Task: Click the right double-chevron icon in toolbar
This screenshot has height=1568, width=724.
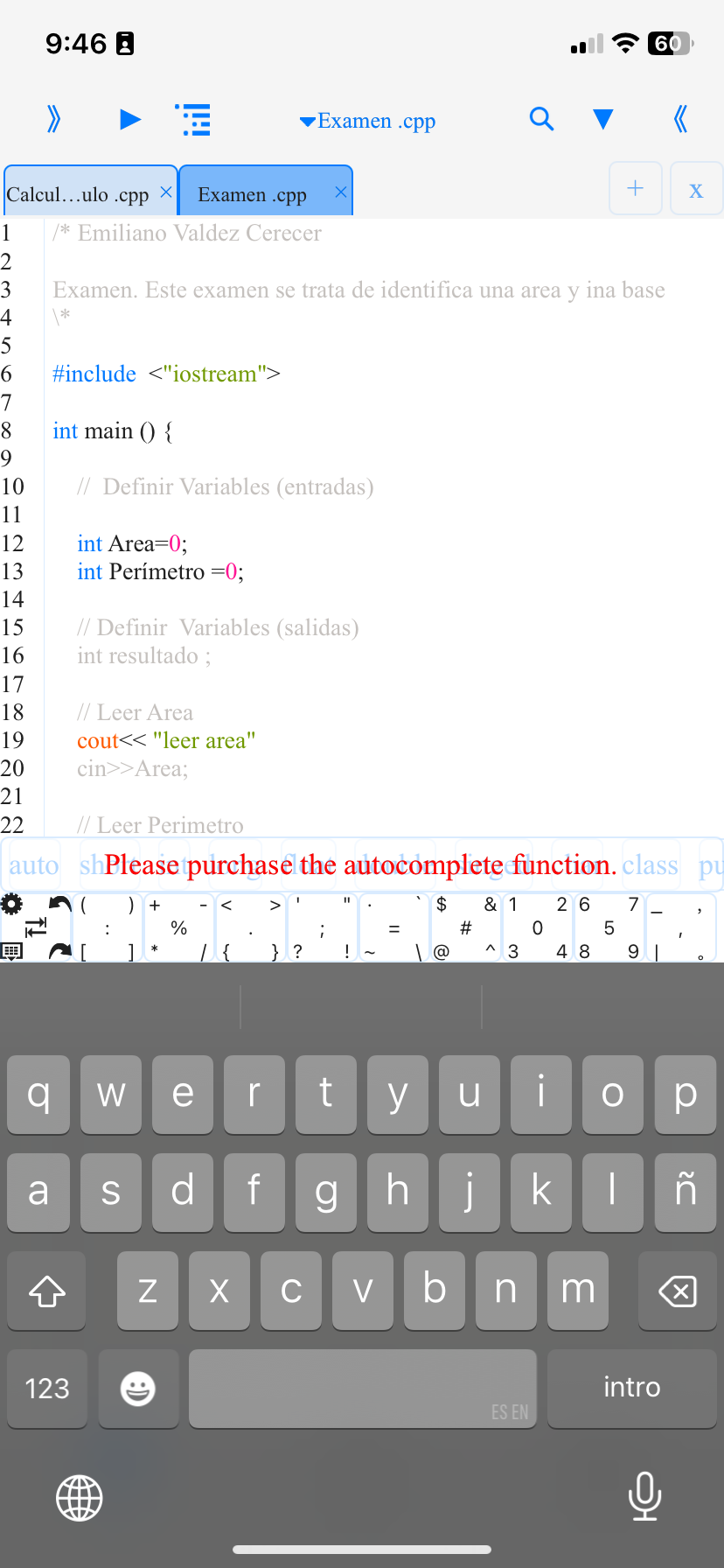Action: click(53, 119)
